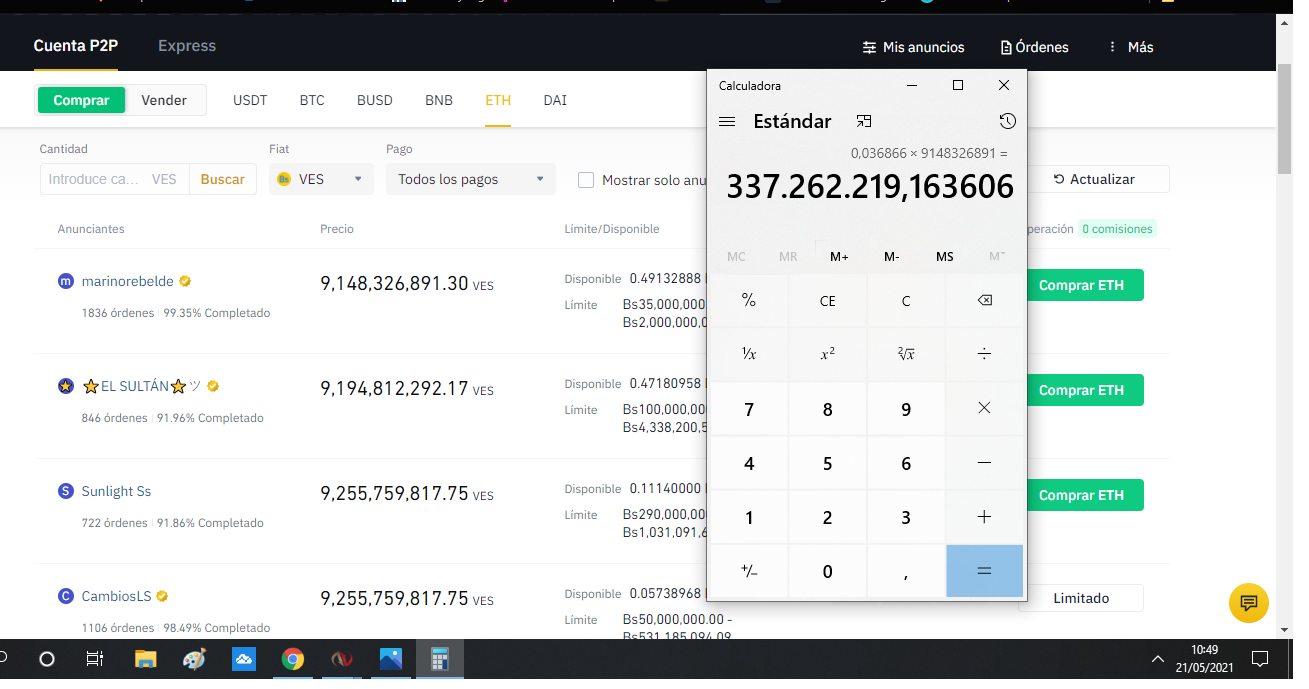Open the Photos app taskbar icon
The image size is (1309, 689).
click(390, 659)
